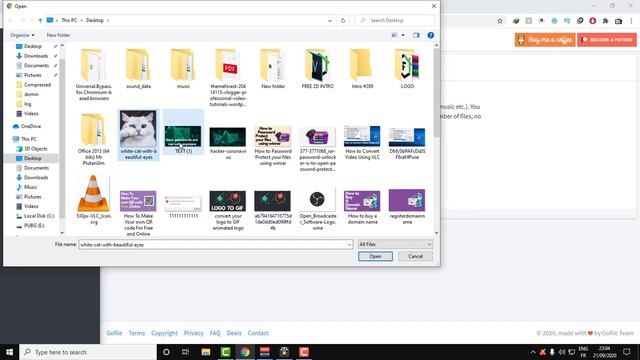Viewport: 640px width, 360px height.
Task: Click the New folder button
Action: [58, 35]
